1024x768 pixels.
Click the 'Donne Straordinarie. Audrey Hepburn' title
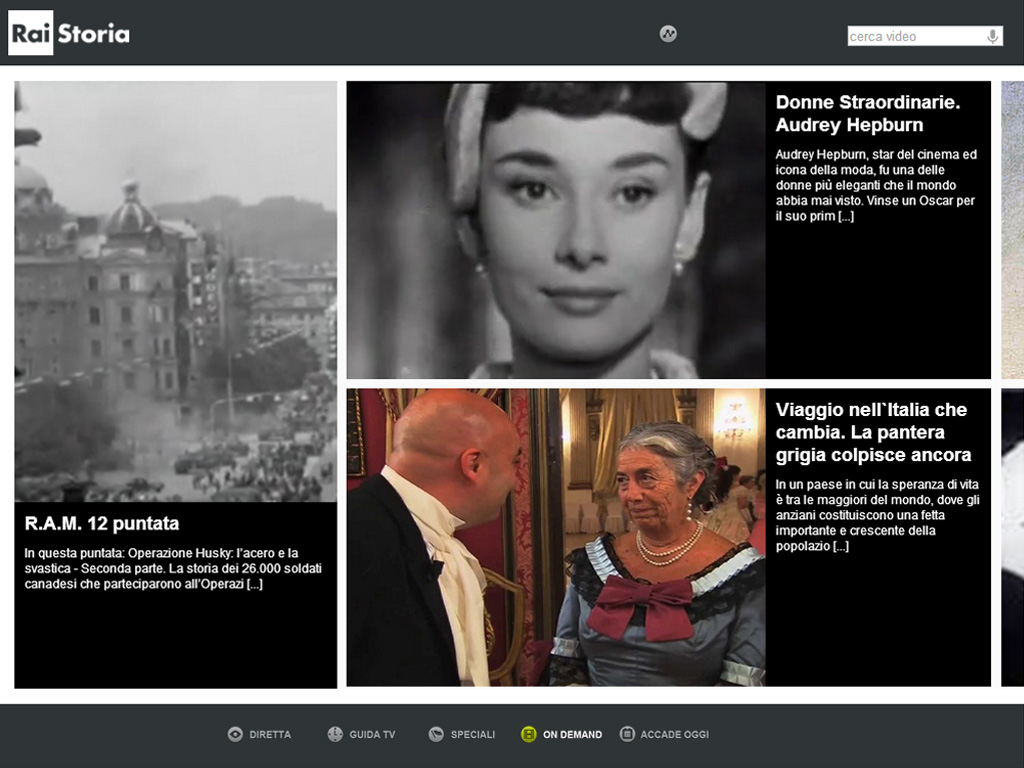tap(867, 114)
